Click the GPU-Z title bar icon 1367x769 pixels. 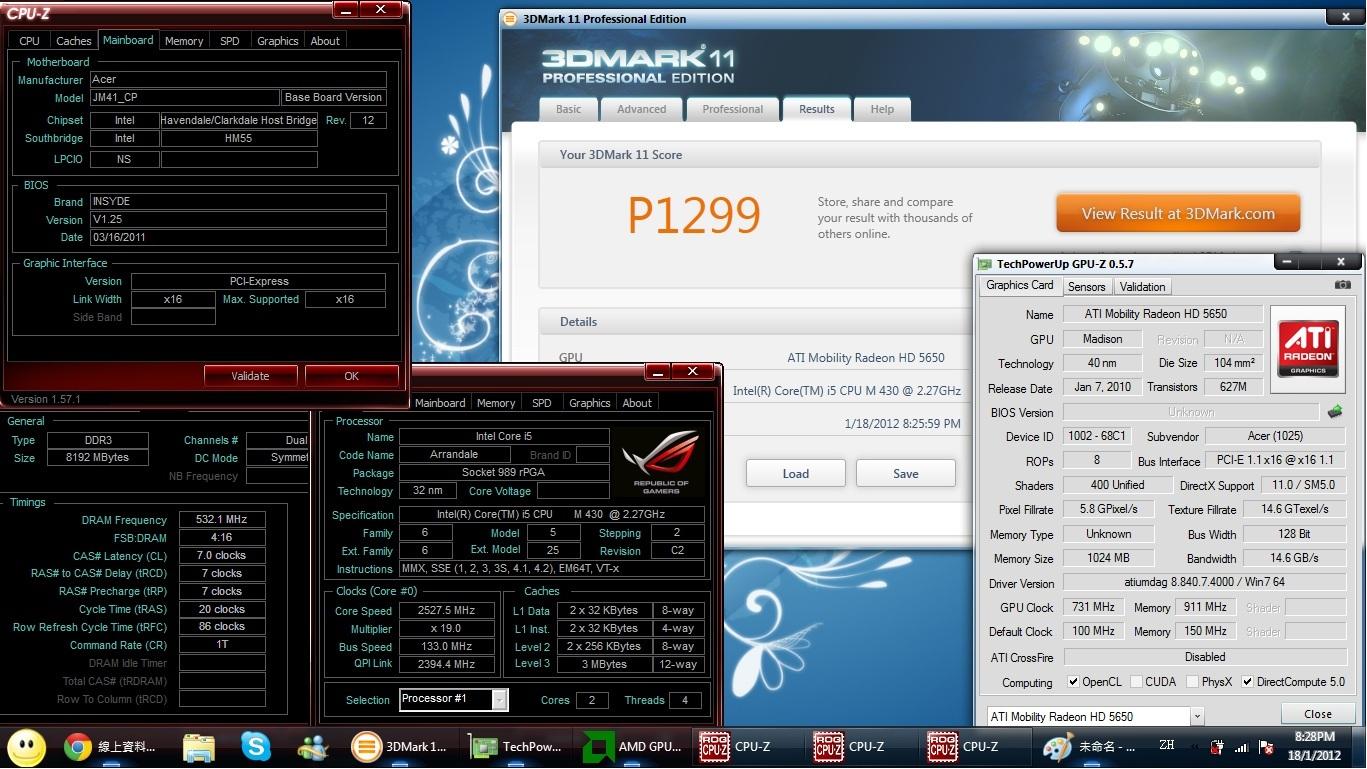coord(985,264)
